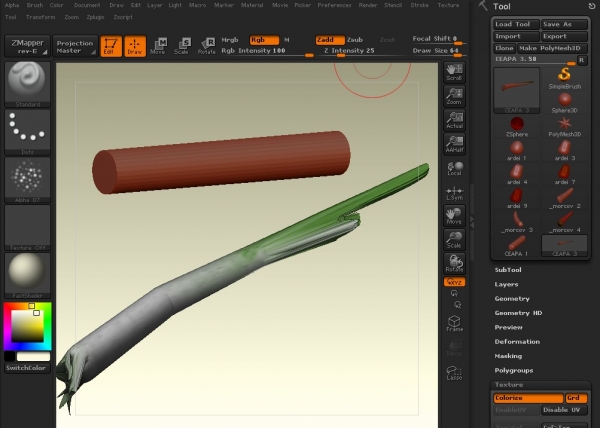The image size is (600, 428).
Task: Adjust the Z Intensity slider
Action: (x=362, y=52)
